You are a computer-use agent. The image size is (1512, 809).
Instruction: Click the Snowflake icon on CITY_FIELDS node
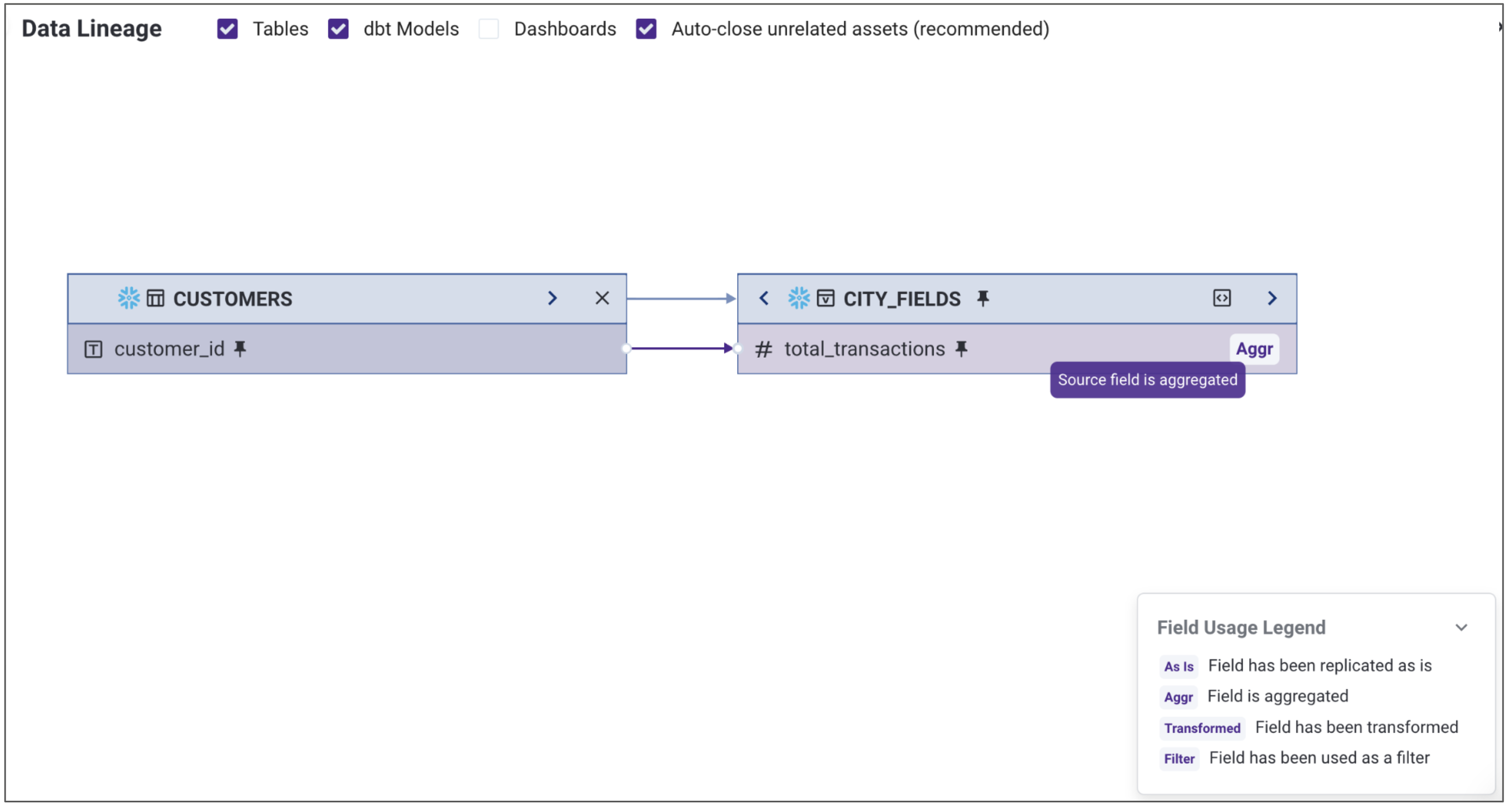click(798, 298)
